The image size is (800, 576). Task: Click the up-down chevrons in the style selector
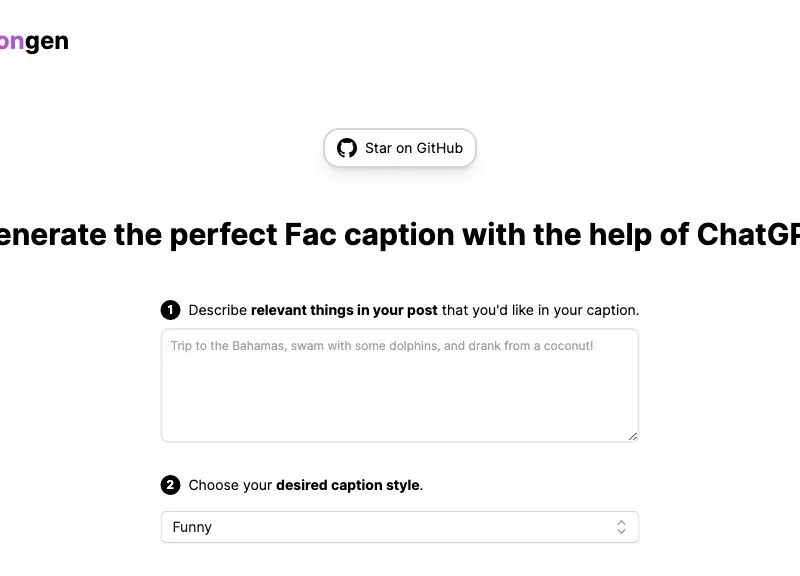pos(621,527)
